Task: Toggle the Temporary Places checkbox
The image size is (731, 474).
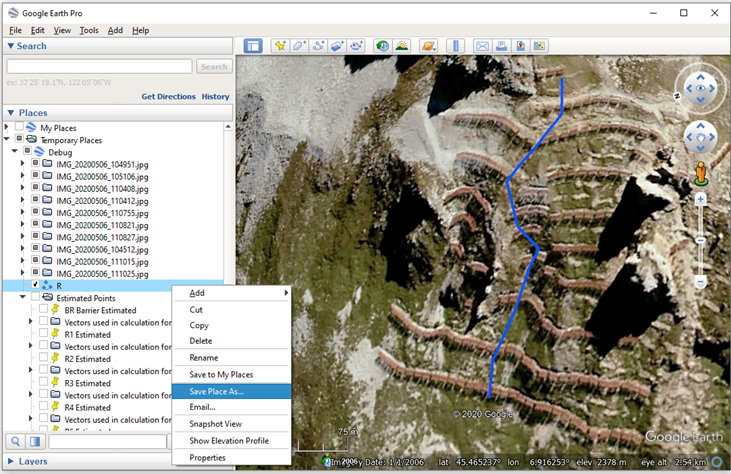Action: click(x=19, y=138)
